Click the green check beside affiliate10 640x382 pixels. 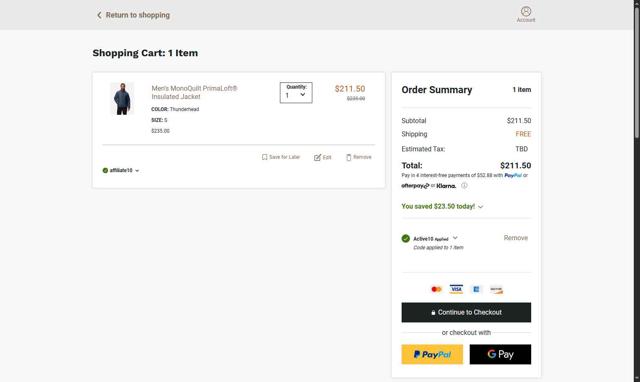pos(105,171)
